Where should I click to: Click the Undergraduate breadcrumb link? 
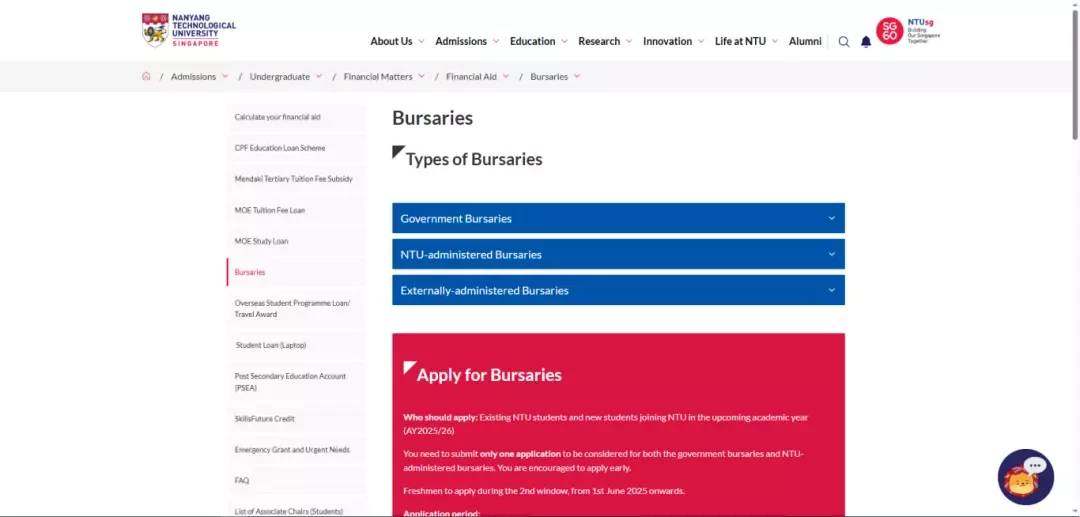(280, 76)
